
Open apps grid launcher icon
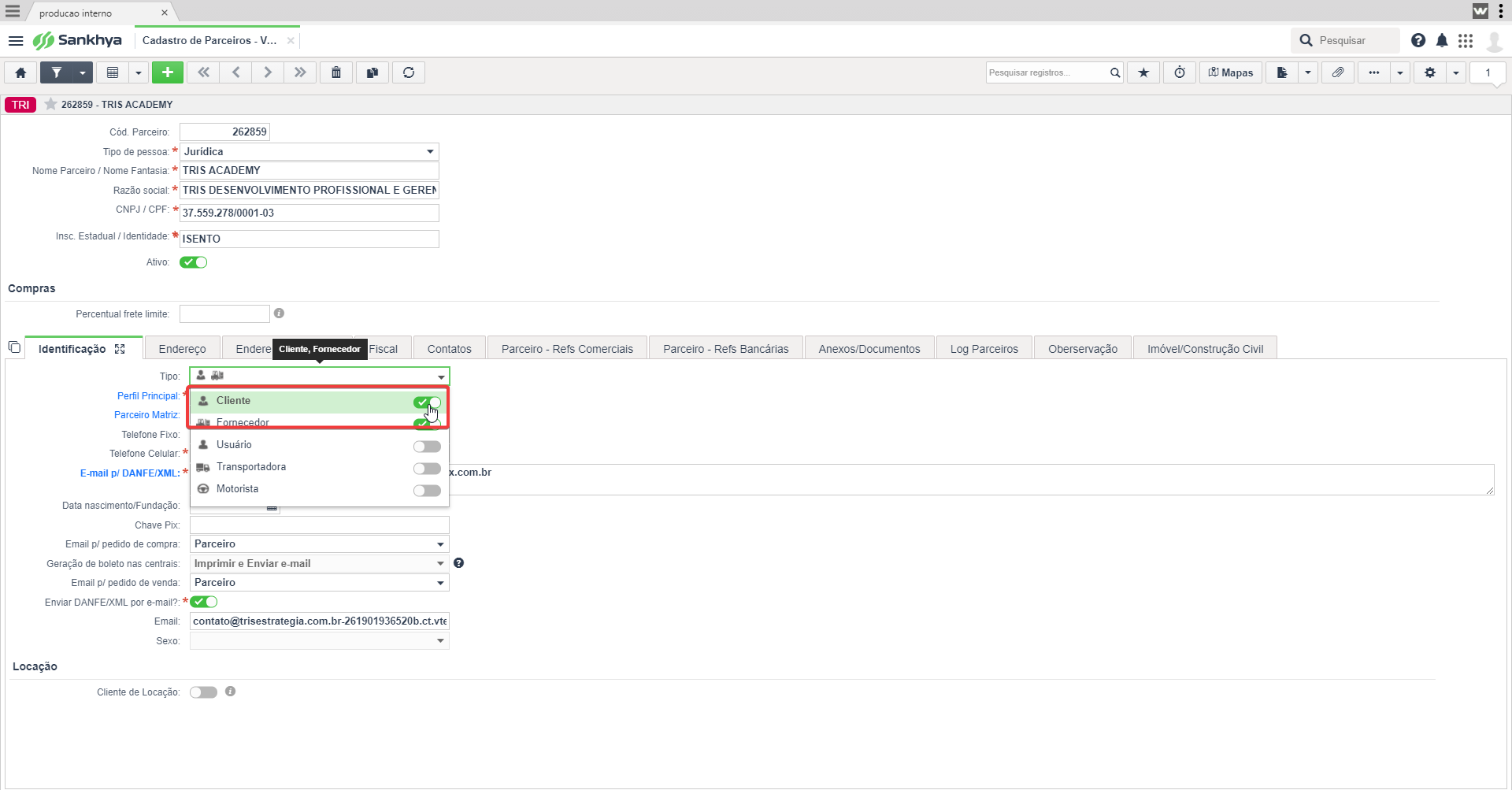[1466, 40]
